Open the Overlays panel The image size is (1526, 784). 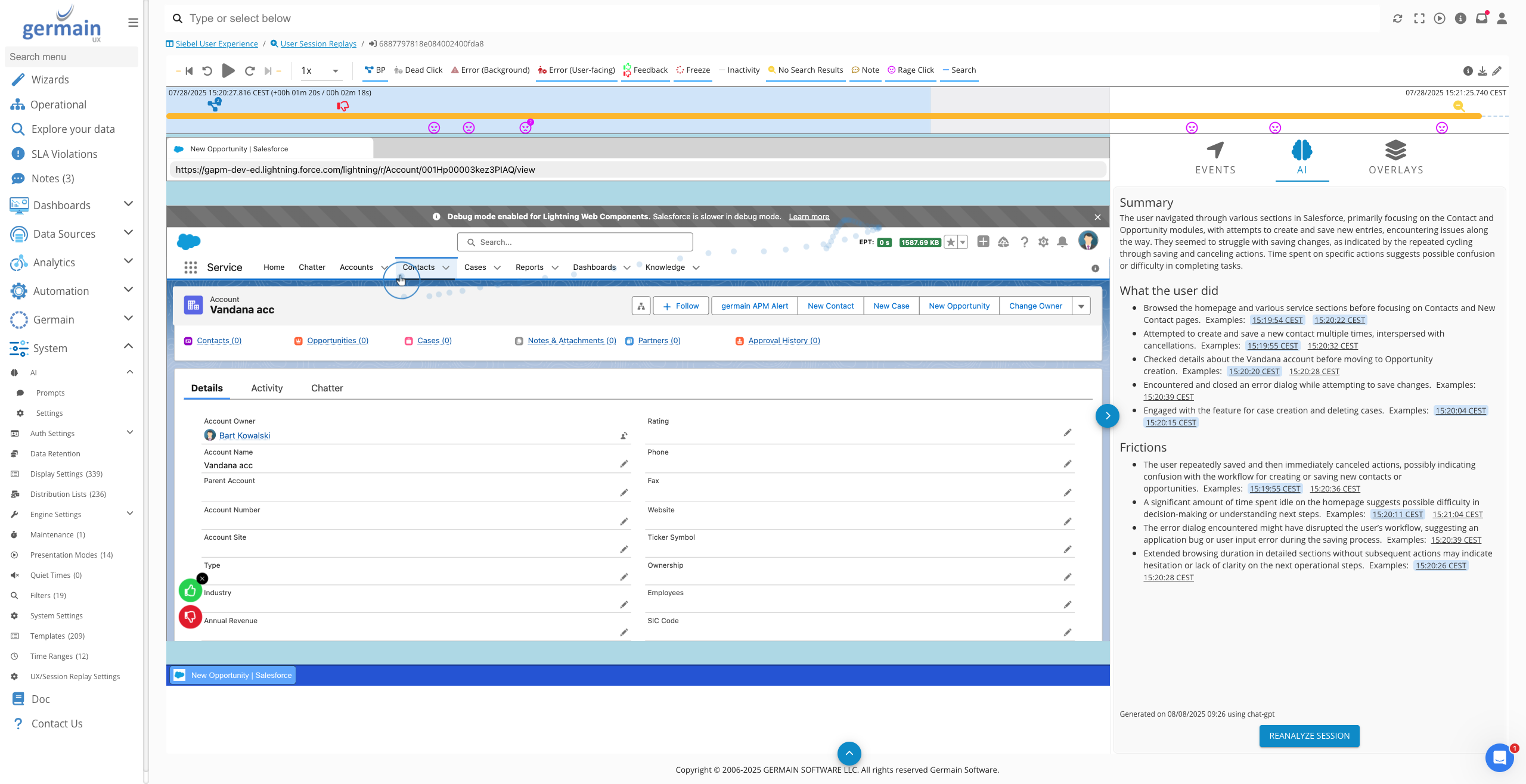click(1395, 158)
